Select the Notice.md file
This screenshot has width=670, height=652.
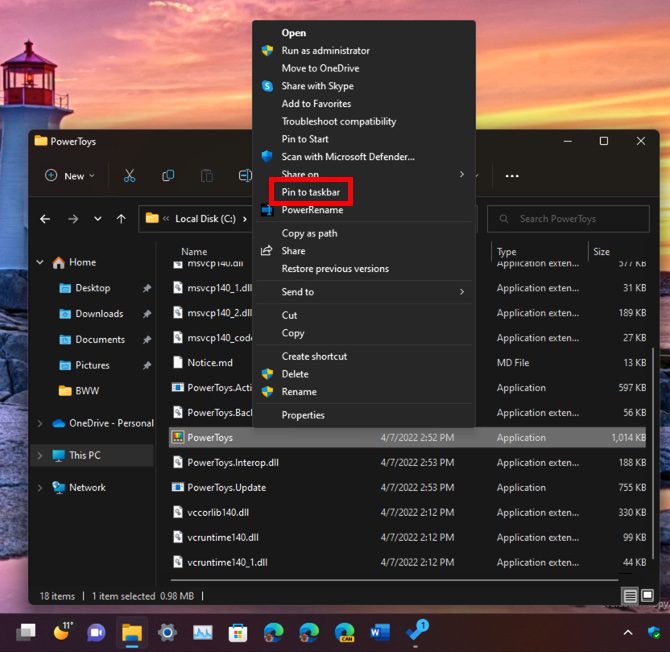click(x=210, y=363)
